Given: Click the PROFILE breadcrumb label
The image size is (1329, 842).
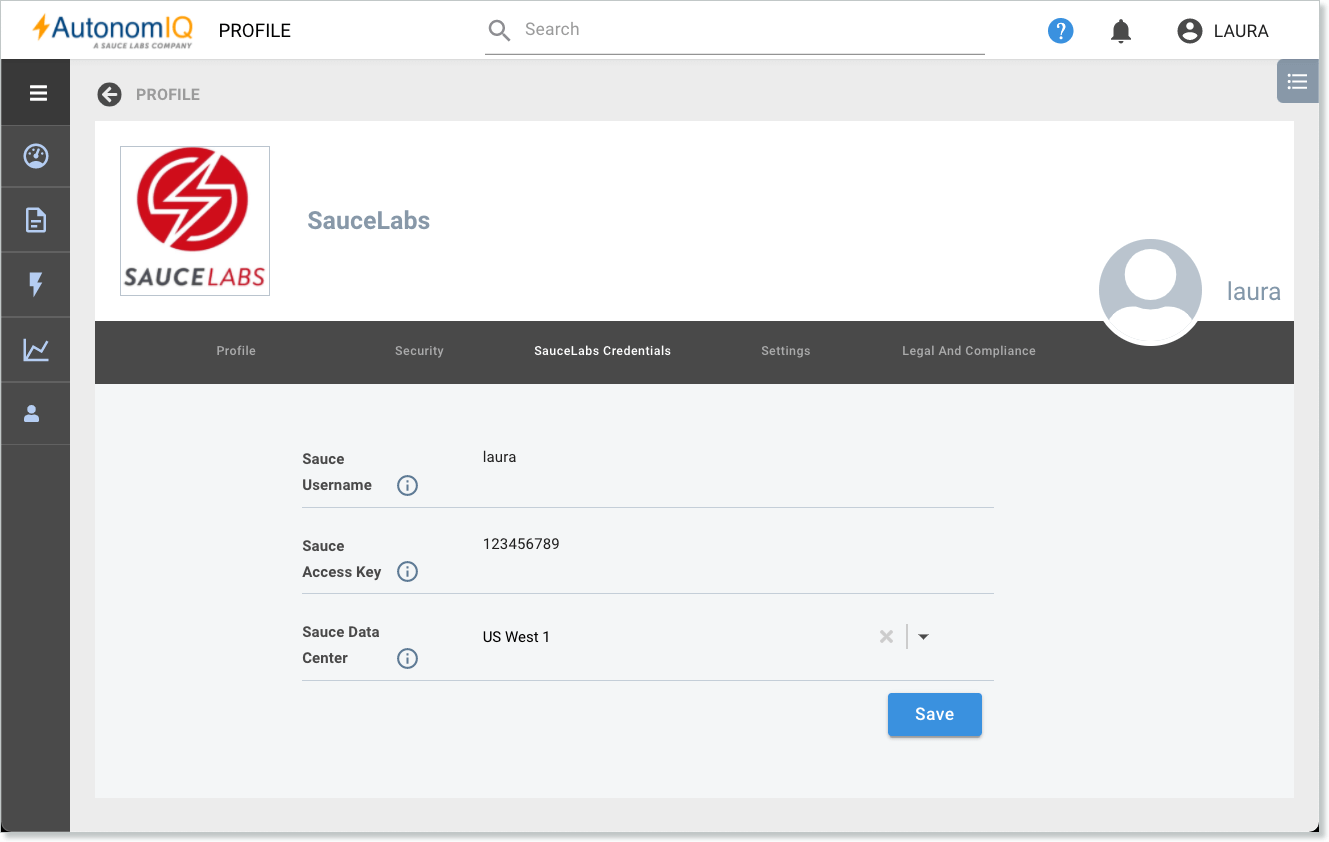Looking at the screenshot, I should pos(168,94).
